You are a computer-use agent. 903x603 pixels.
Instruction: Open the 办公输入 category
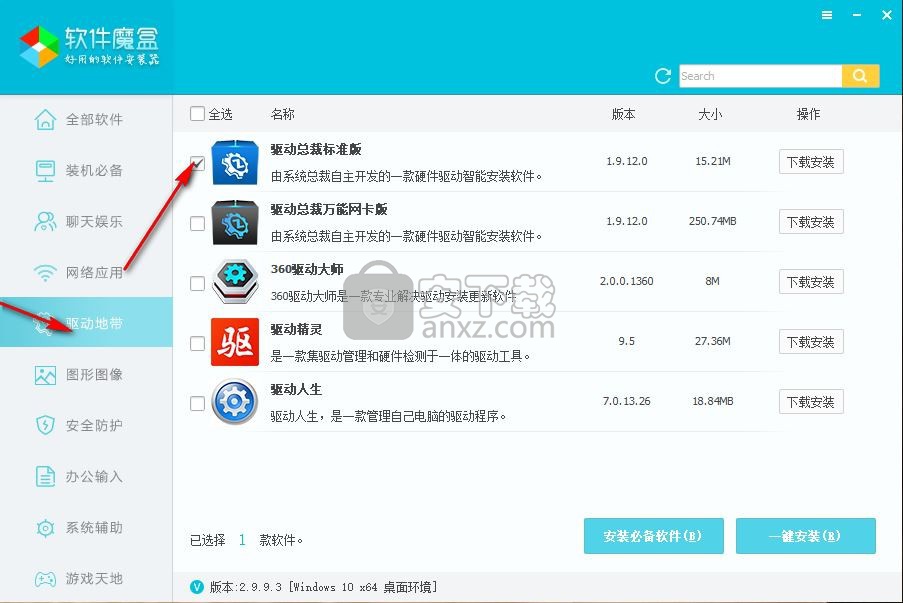pos(86,477)
